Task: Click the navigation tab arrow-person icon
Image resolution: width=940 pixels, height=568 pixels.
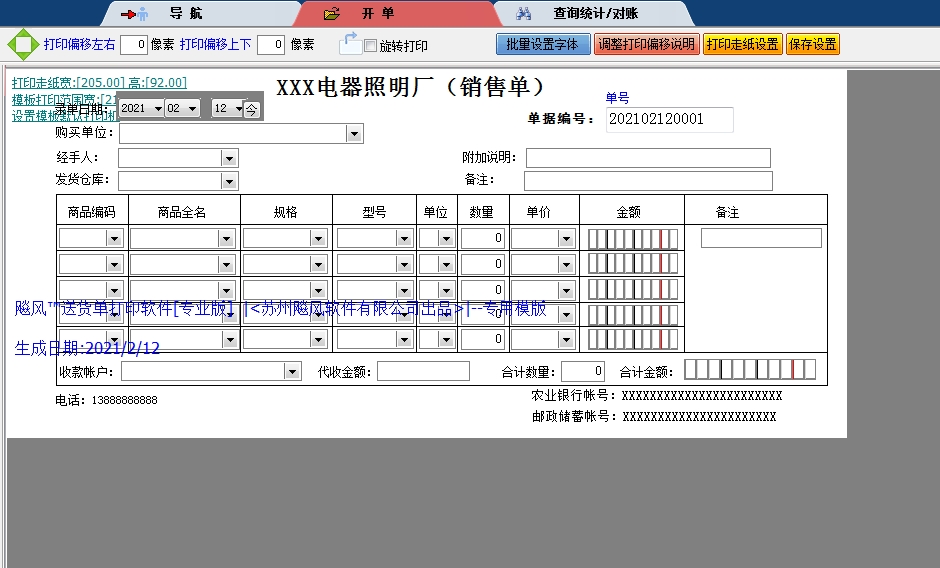Action: coord(135,14)
